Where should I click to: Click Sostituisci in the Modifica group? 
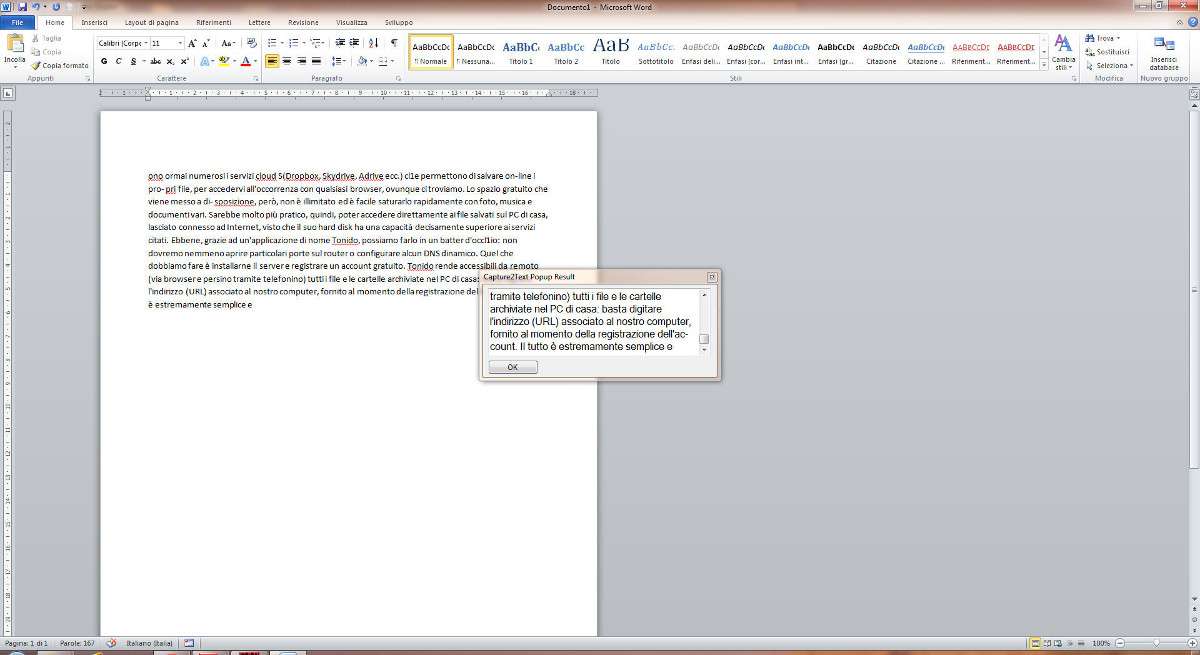click(1109, 51)
